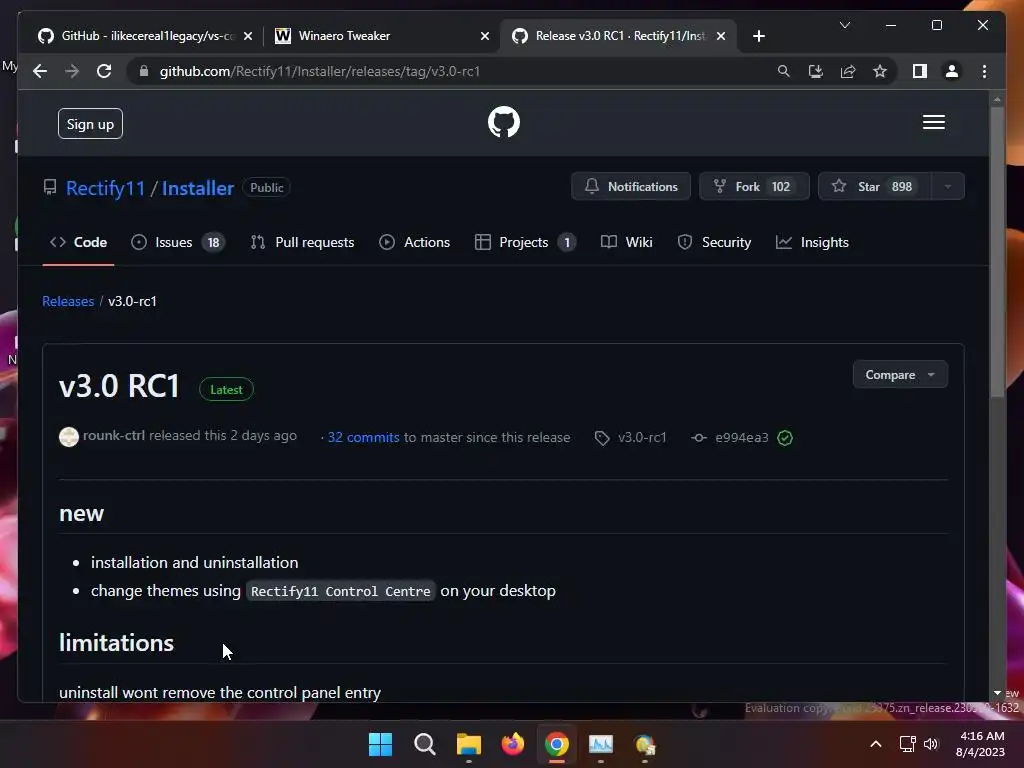Click the scrollbar down arrow
The width and height of the screenshot is (1024, 768).
tap(997, 693)
